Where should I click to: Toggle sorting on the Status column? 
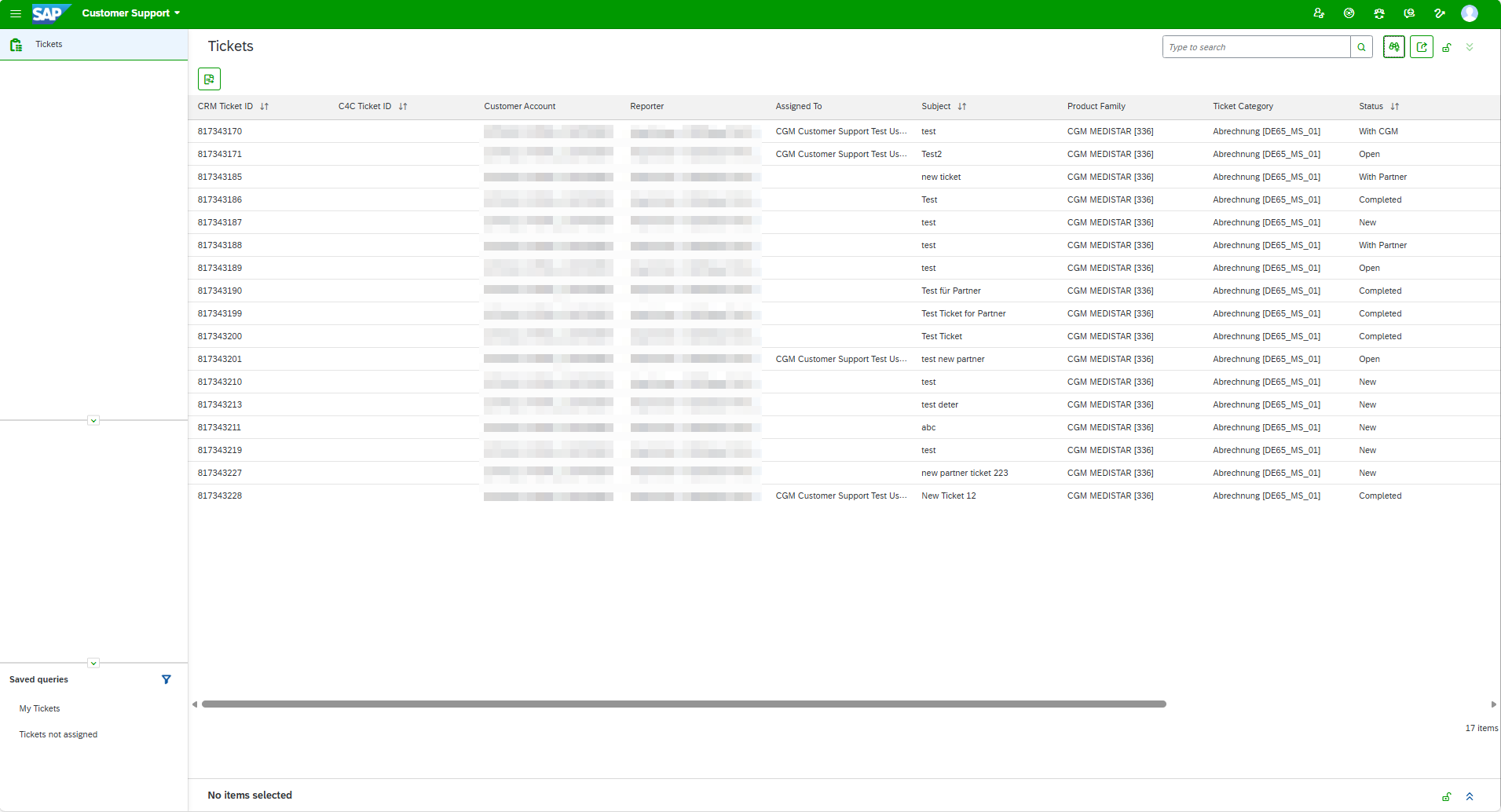pos(1394,106)
